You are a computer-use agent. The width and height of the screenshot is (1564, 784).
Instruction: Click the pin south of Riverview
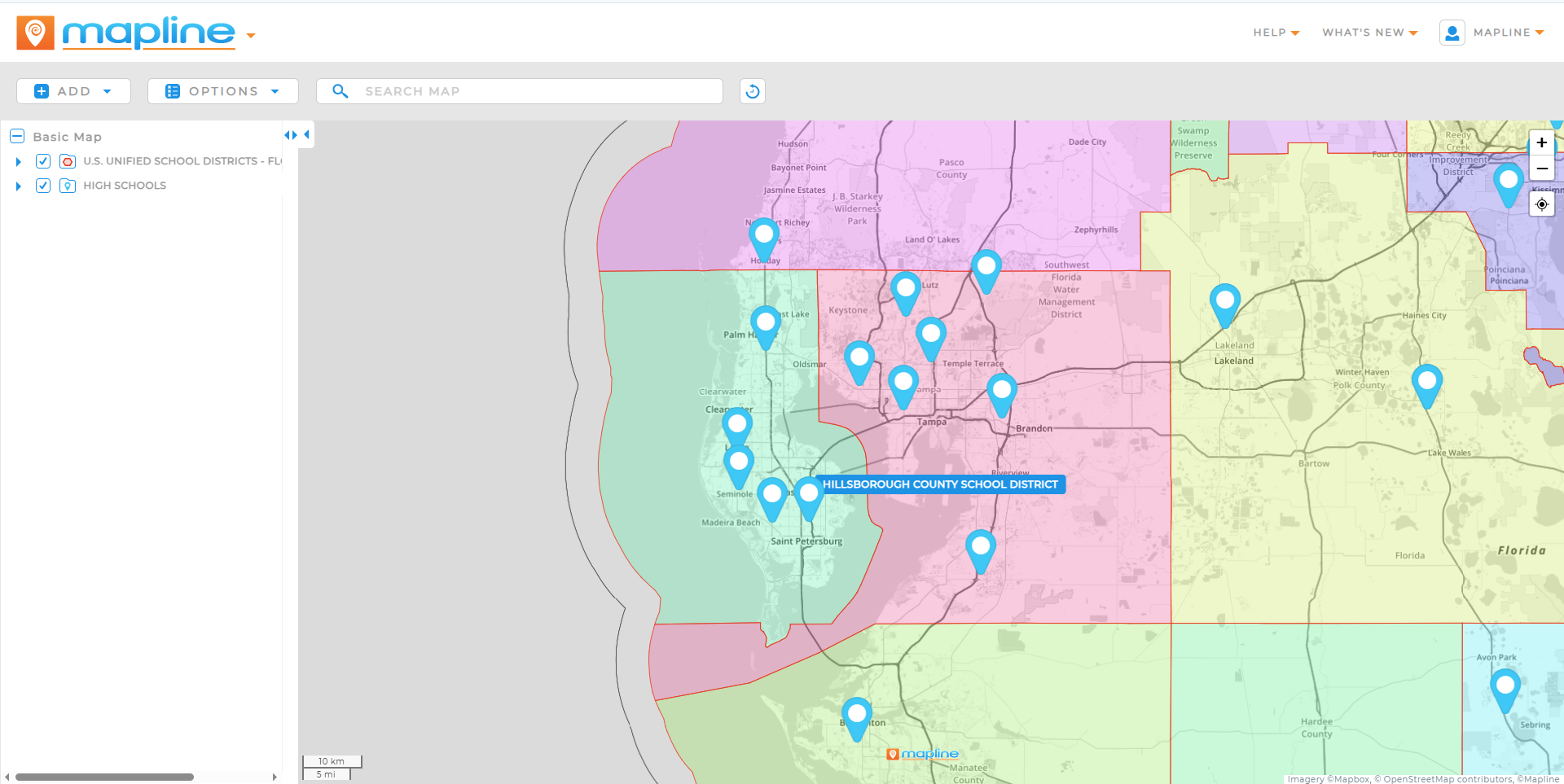click(981, 551)
